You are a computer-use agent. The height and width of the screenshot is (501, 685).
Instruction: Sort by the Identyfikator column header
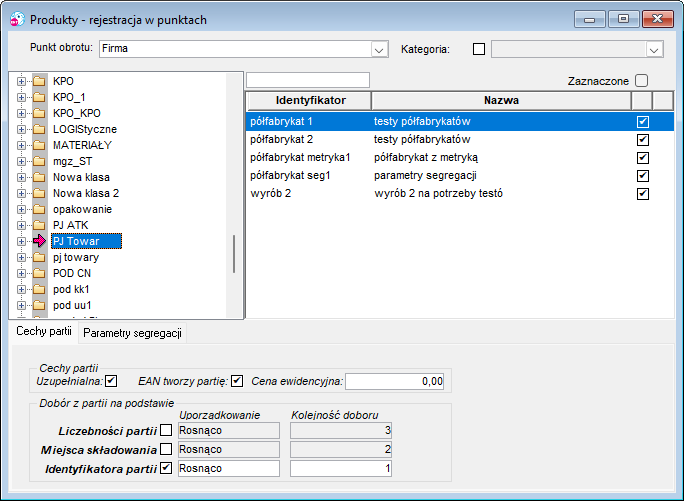(x=309, y=100)
